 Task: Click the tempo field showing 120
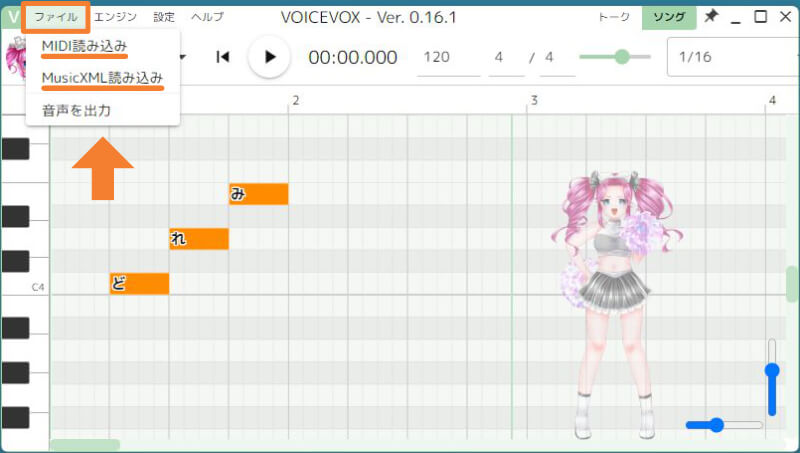pyautogui.click(x=448, y=57)
